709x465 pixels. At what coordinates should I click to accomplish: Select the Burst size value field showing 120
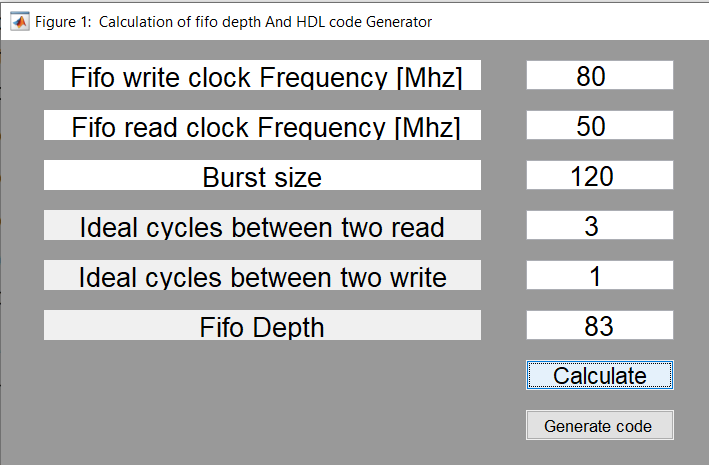tap(600, 175)
